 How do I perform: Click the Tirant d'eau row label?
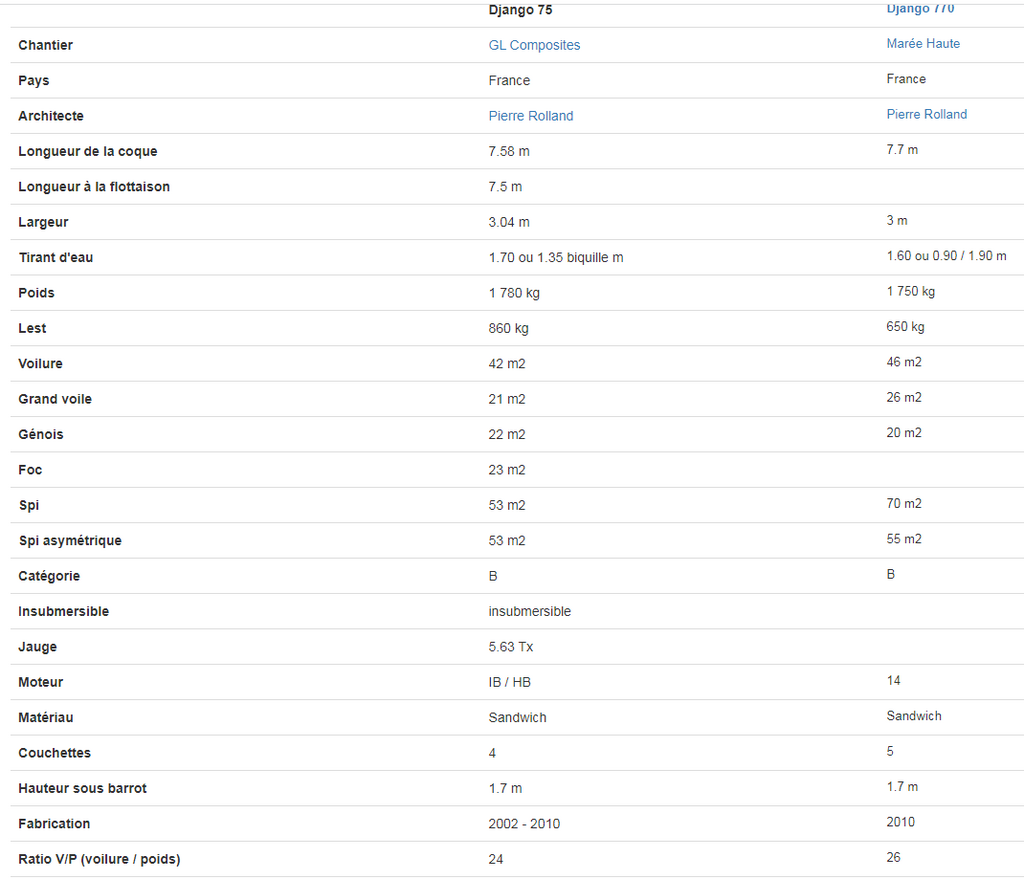56,257
